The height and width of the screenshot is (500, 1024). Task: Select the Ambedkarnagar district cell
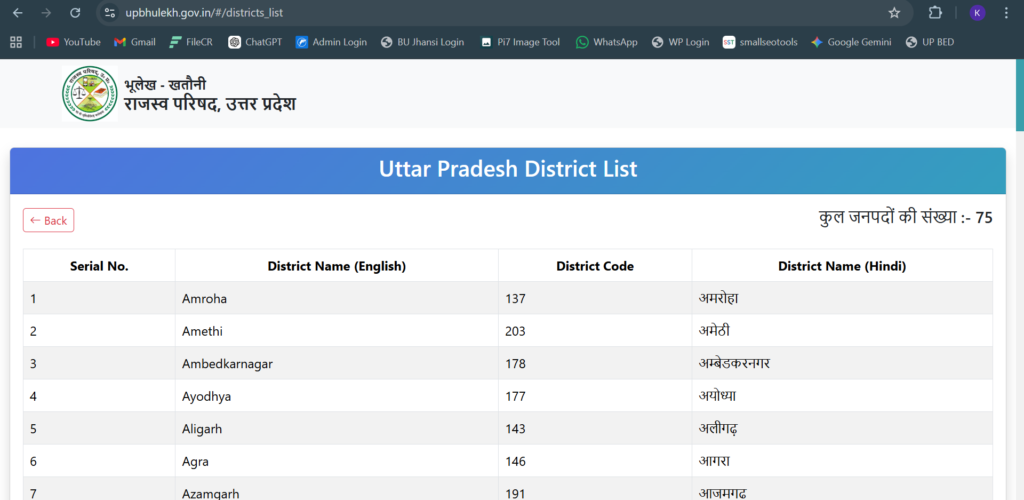336,364
